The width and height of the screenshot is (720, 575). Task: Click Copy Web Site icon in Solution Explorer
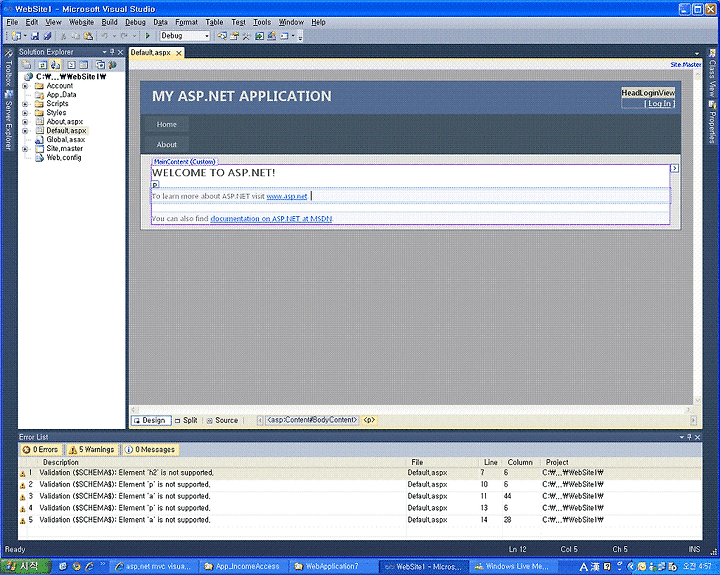pos(100,65)
